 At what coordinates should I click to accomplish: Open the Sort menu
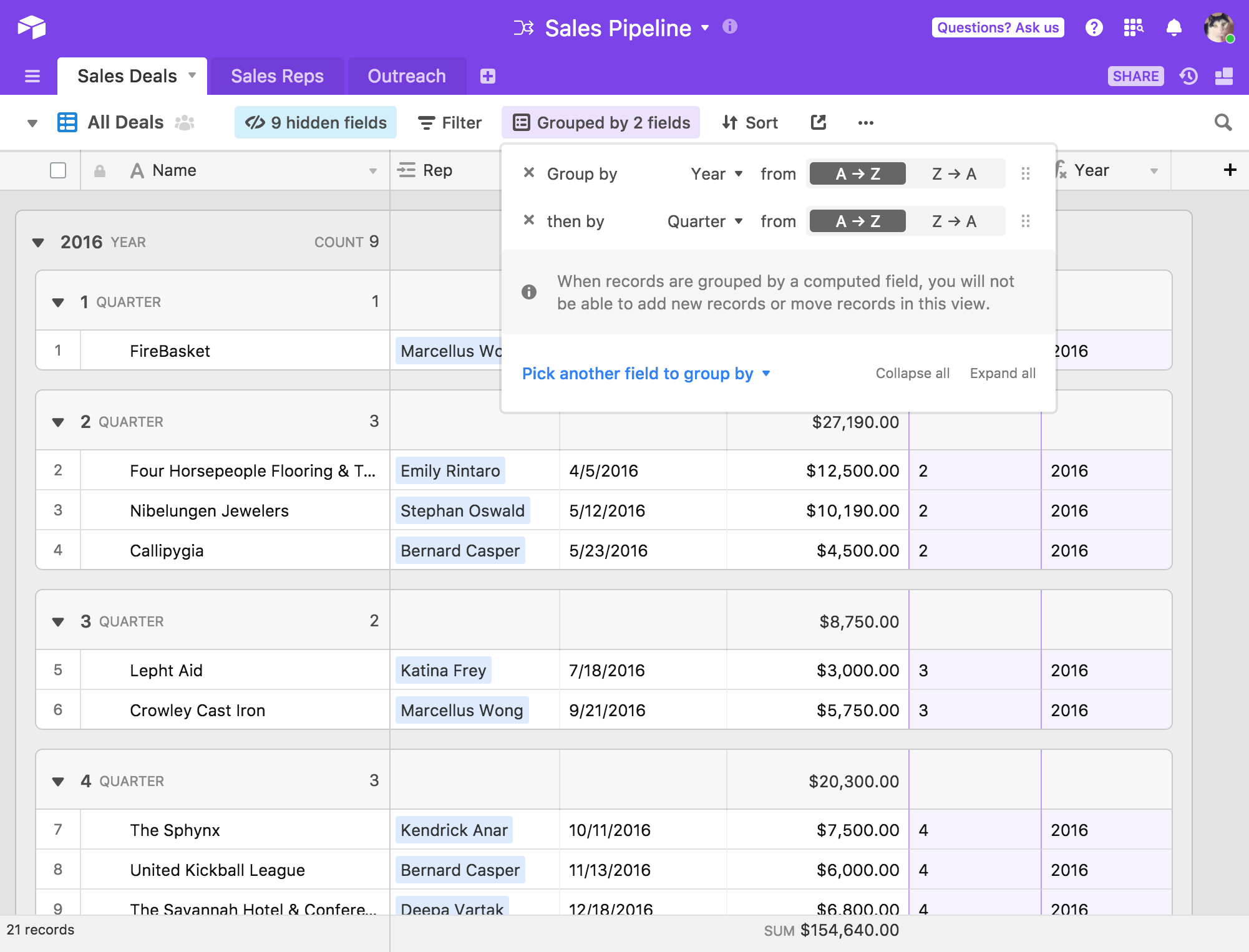[750, 122]
